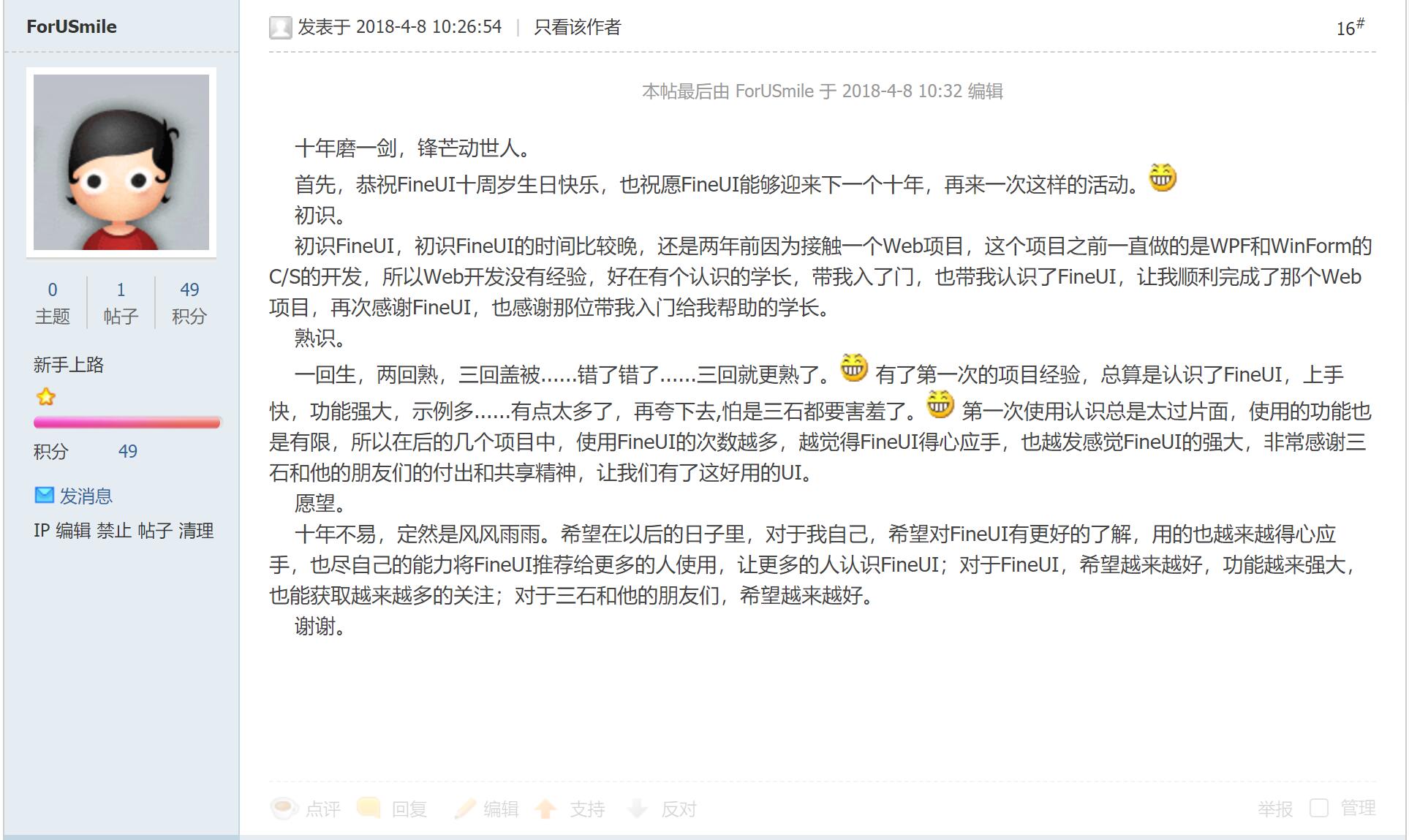This screenshot has height=840, width=1409.
Task: Open the ForUSmile username profile link
Action: pyautogui.click(x=72, y=26)
